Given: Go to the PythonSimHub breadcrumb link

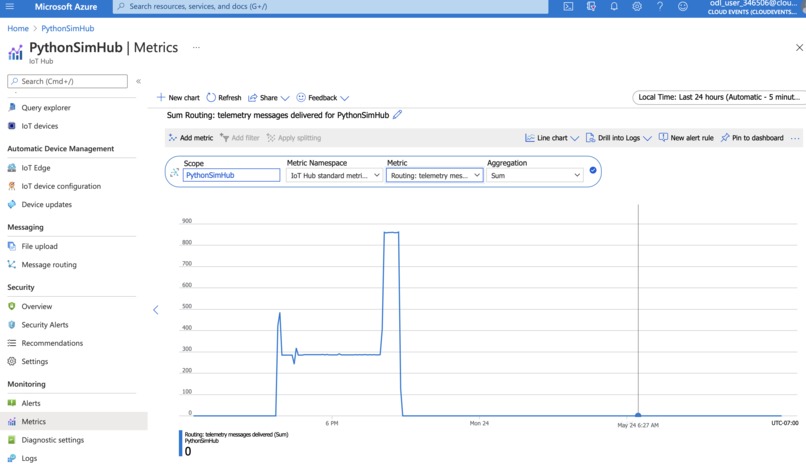Looking at the screenshot, I should pos(68,28).
